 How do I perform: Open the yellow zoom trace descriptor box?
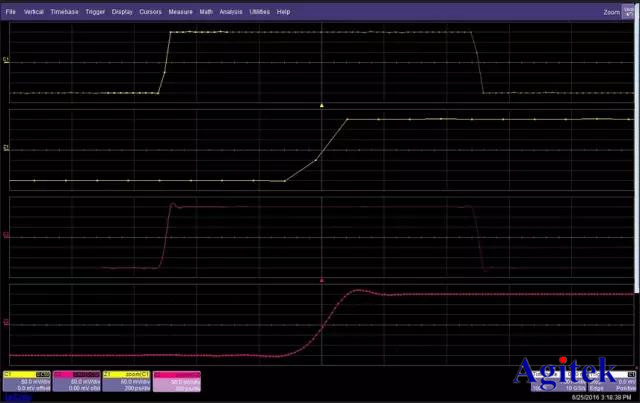[125, 380]
